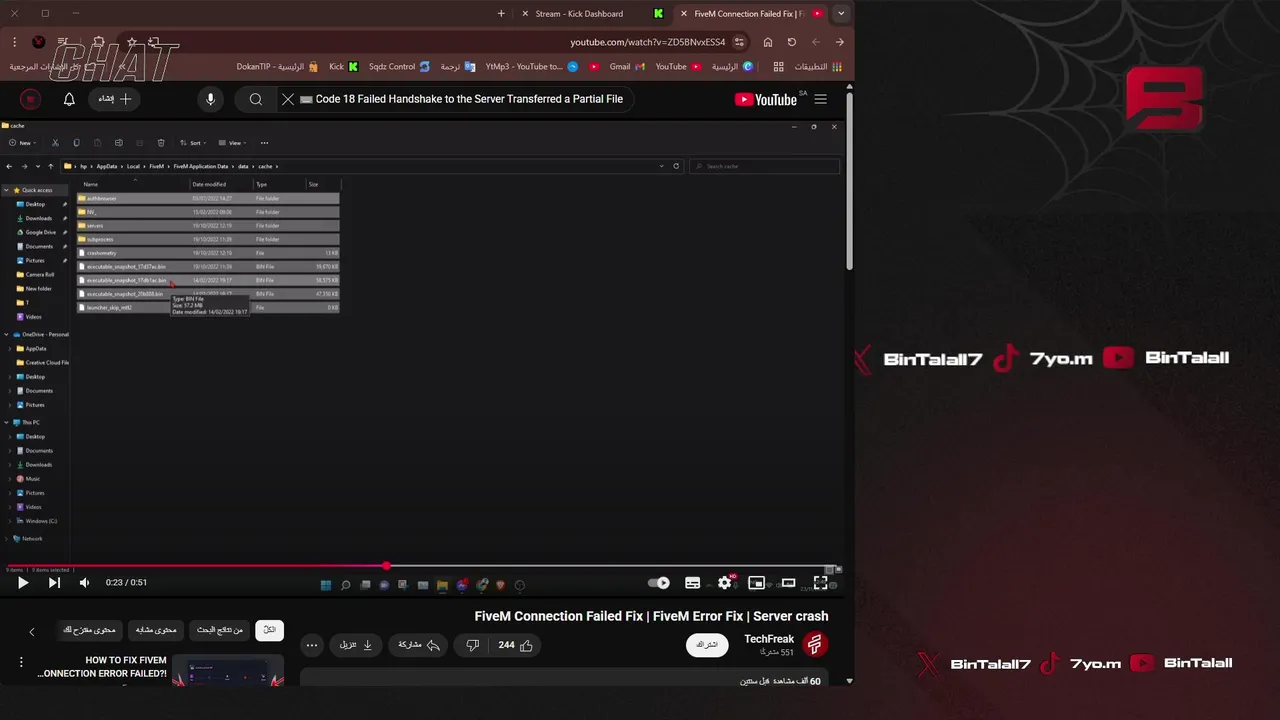The image size is (1280, 720).
Task: Select the محتوى مشابه chip
Action: (157, 630)
